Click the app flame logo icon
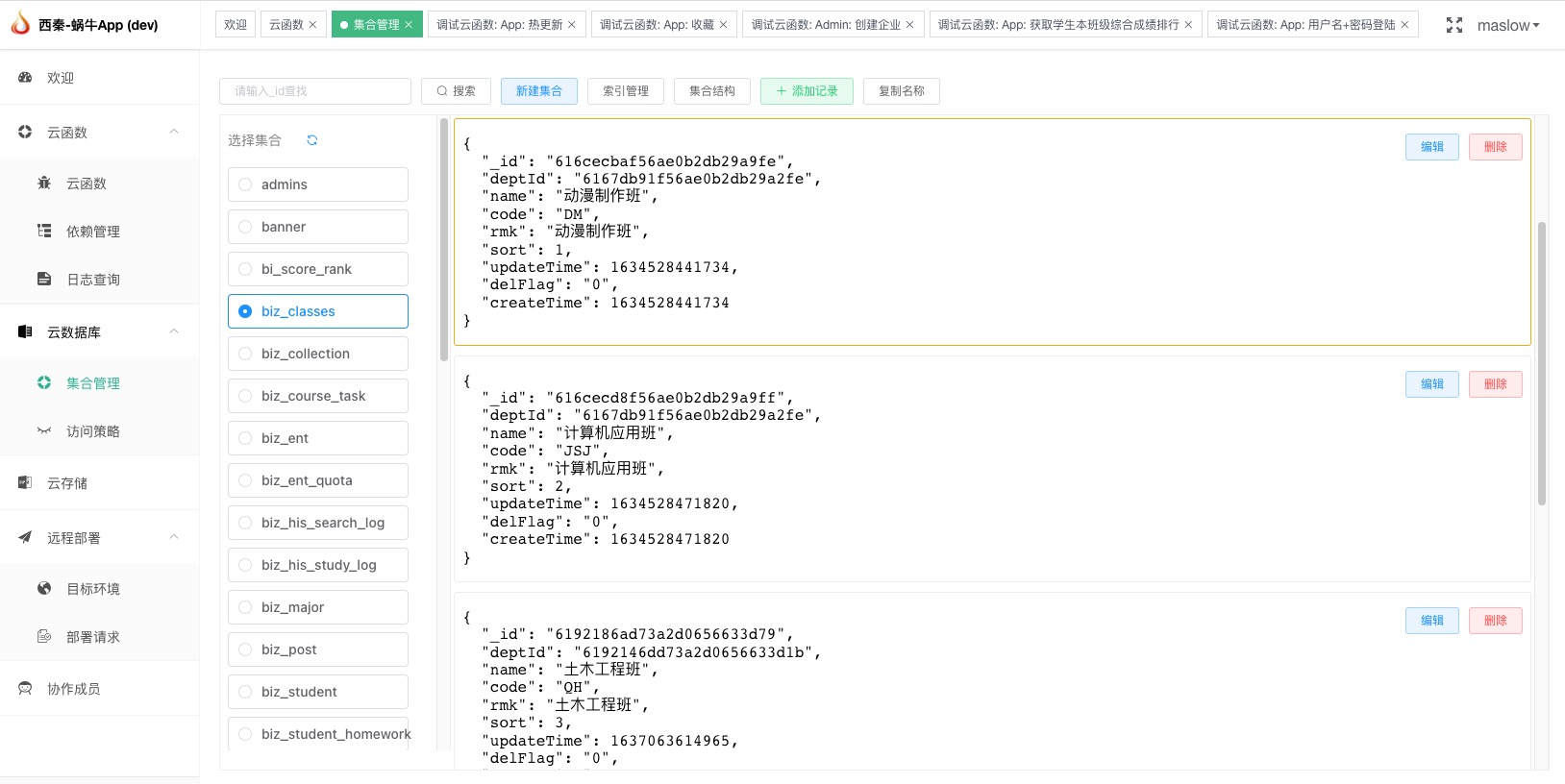The image size is (1565, 784). click(x=20, y=24)
